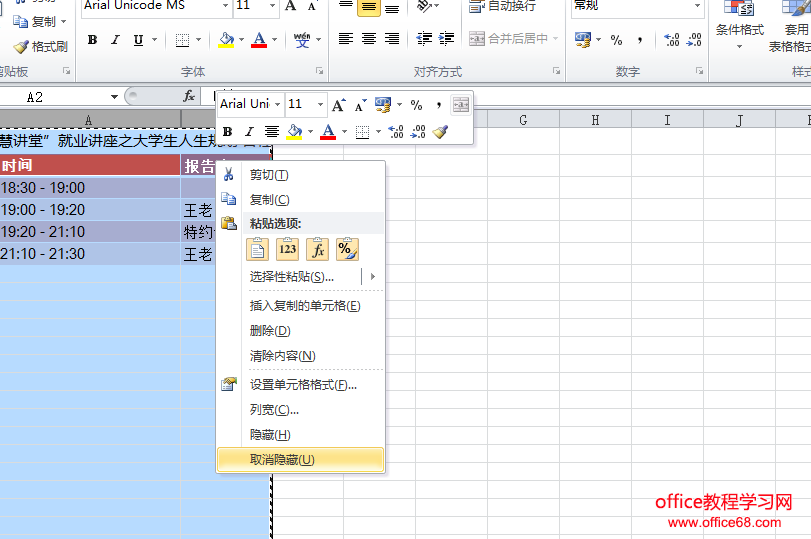Screen dimensions: 811x539
Task: Choose 插入复制的单元格(E) from context menu
Action: (x=301, y=306)
